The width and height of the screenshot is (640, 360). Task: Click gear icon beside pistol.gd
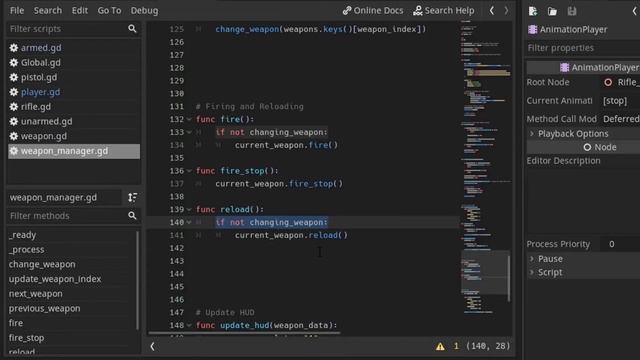[x=14, y=77]
